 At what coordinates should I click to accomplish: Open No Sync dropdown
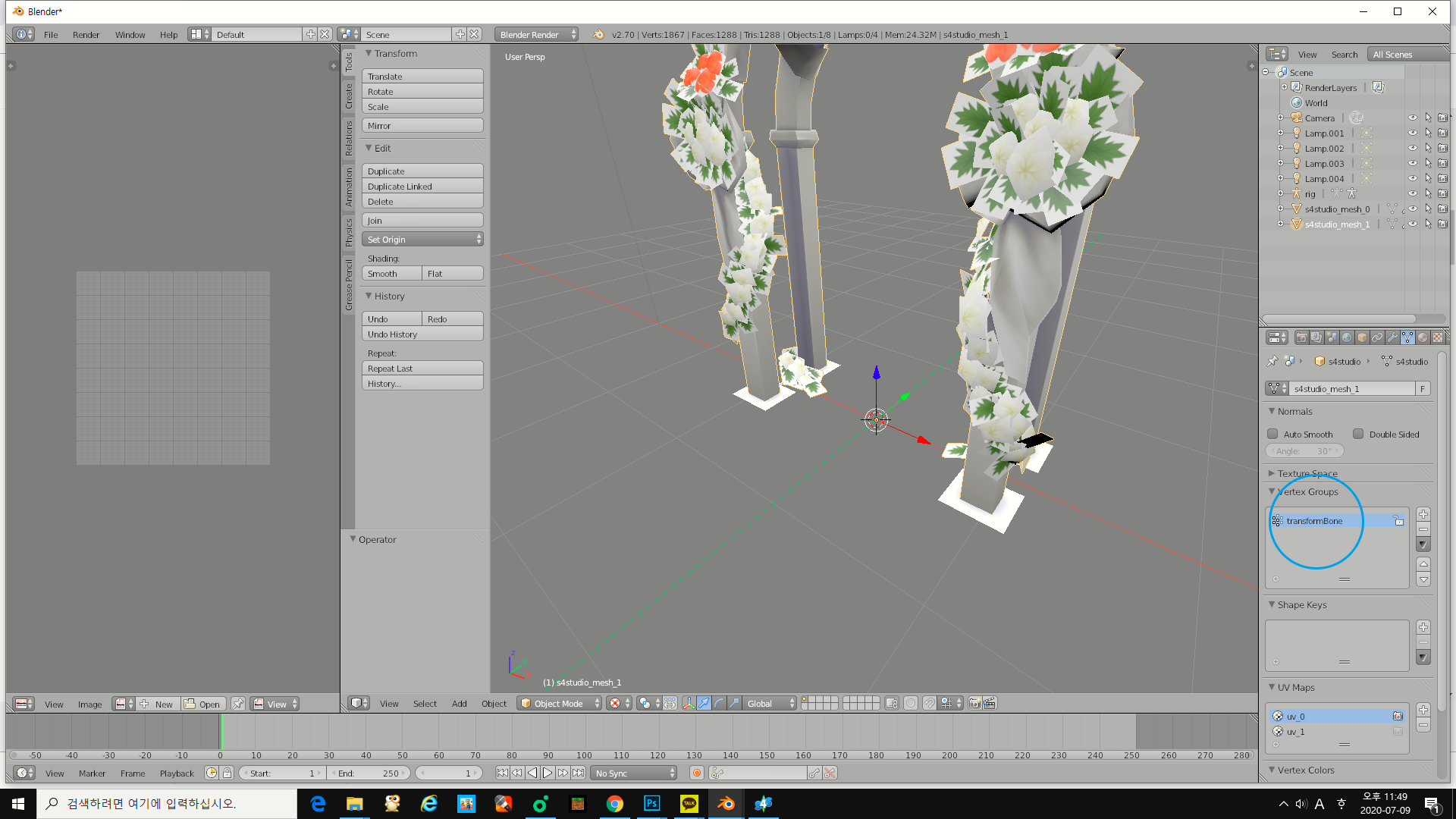tap(634, 773)
